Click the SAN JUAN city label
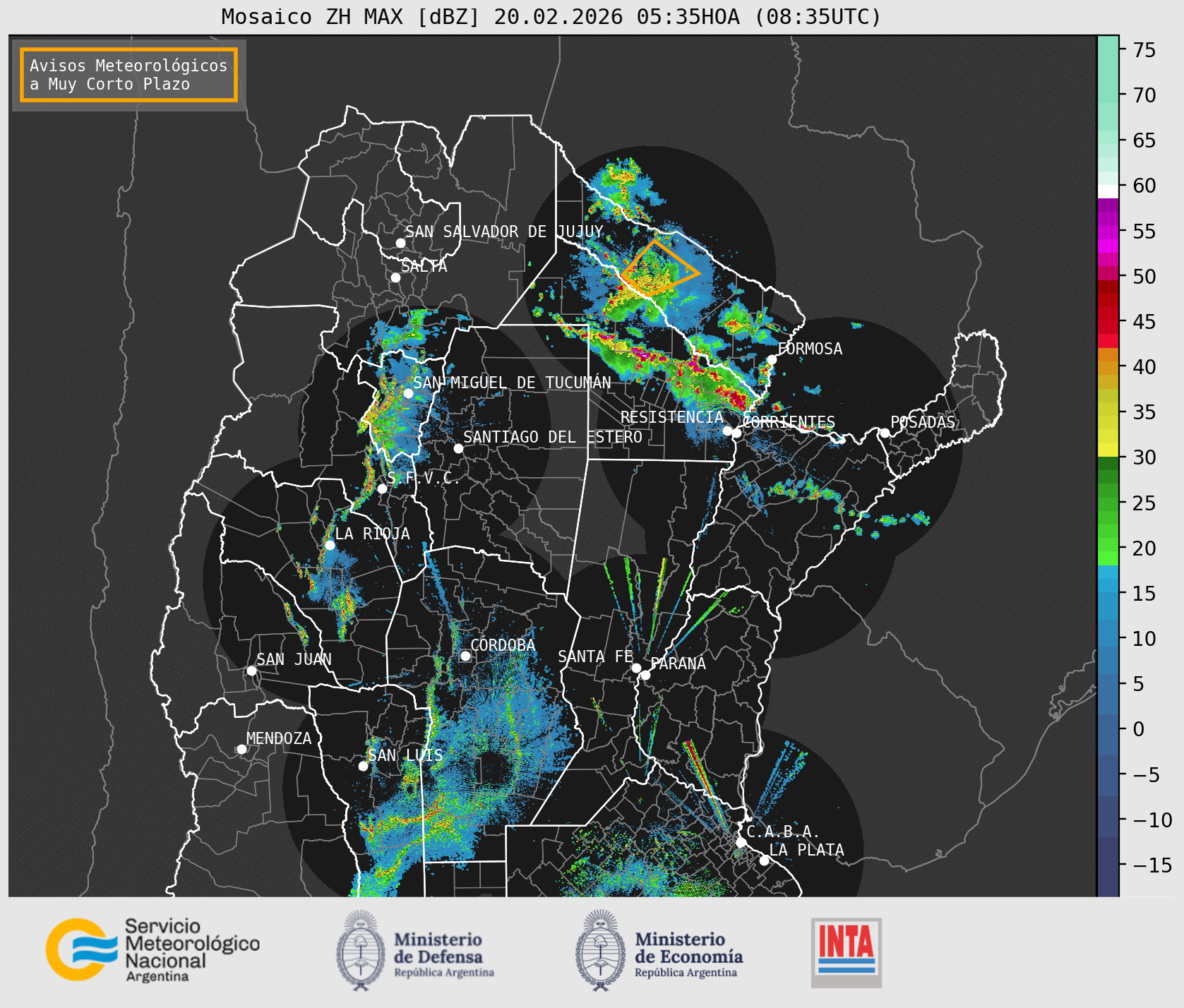 tap(294, 659)
